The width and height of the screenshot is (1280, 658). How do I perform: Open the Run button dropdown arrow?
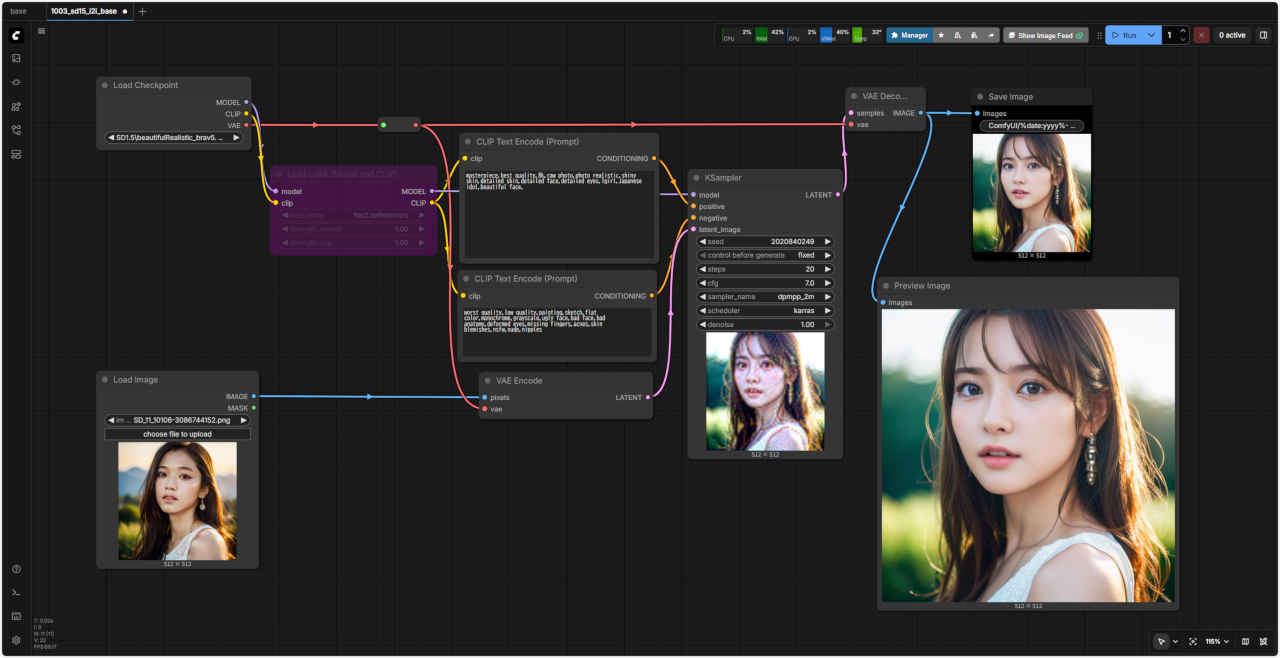point(1152,35)
